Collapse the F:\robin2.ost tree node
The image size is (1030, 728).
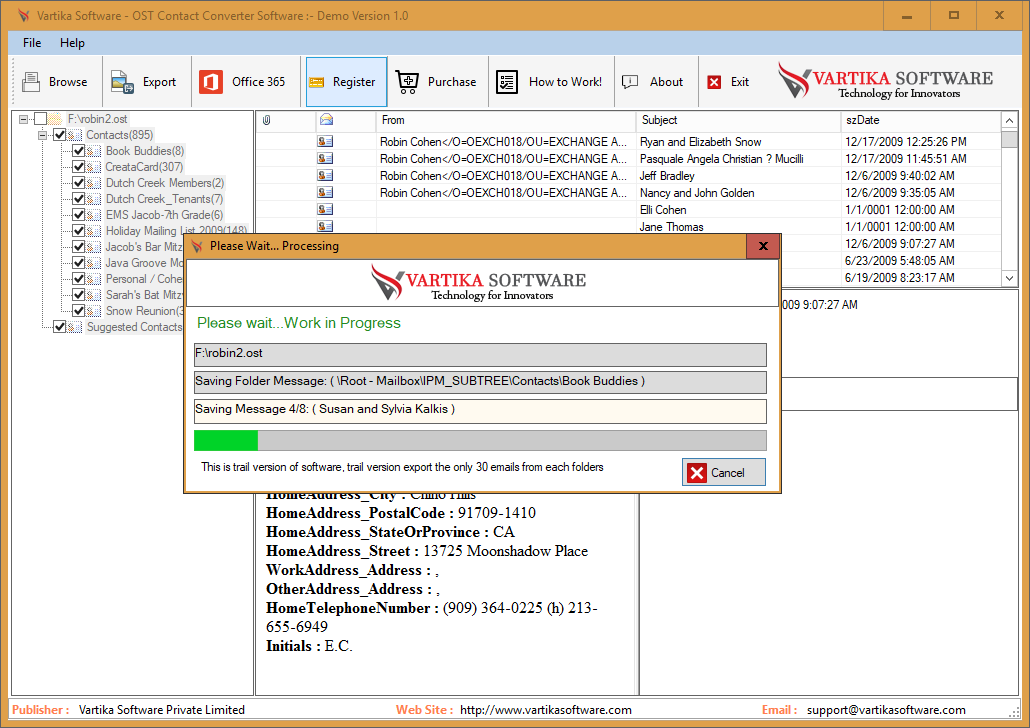(x=24, y=119)
